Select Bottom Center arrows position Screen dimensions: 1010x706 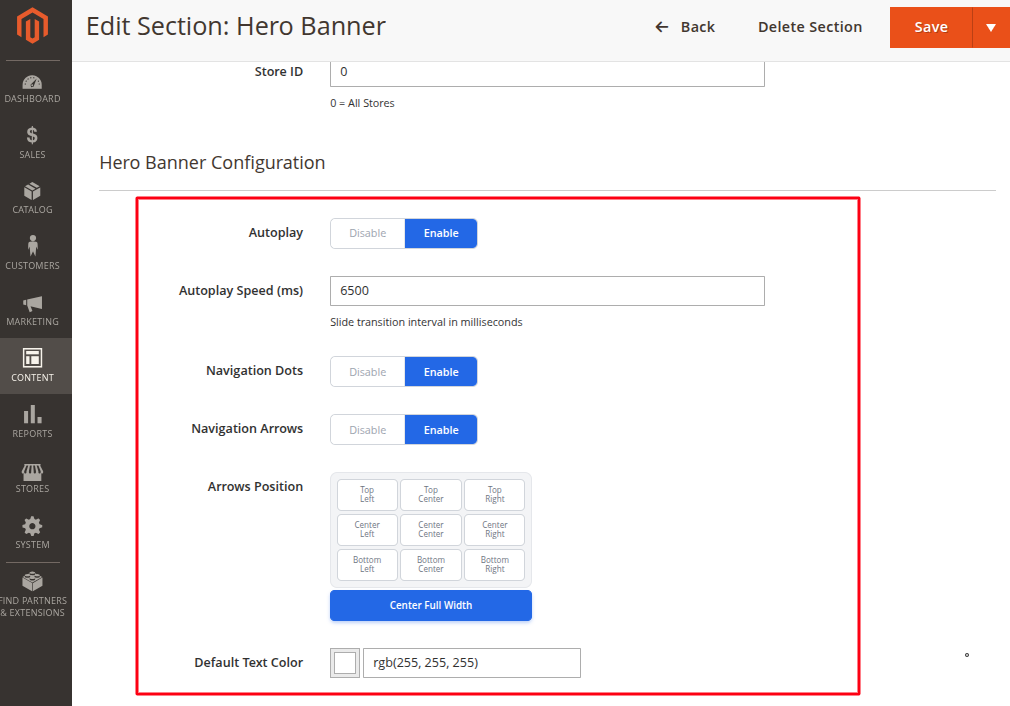coord(431,564)
